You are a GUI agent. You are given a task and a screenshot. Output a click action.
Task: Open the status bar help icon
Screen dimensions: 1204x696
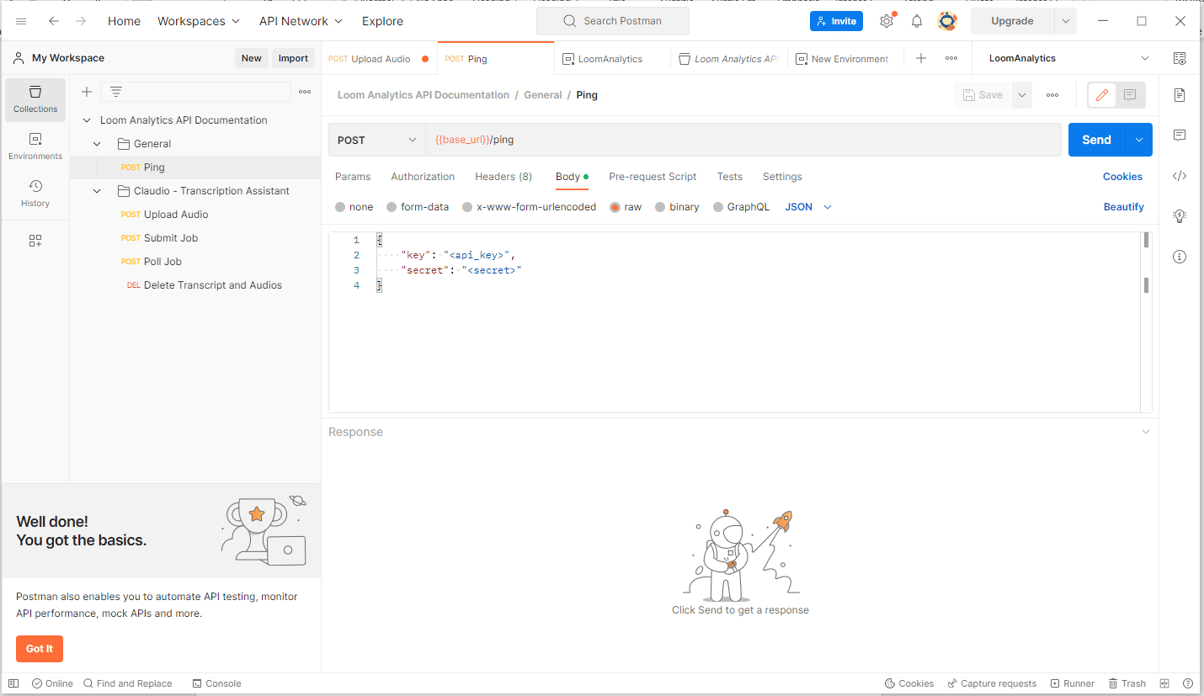tap(1188, 683)
